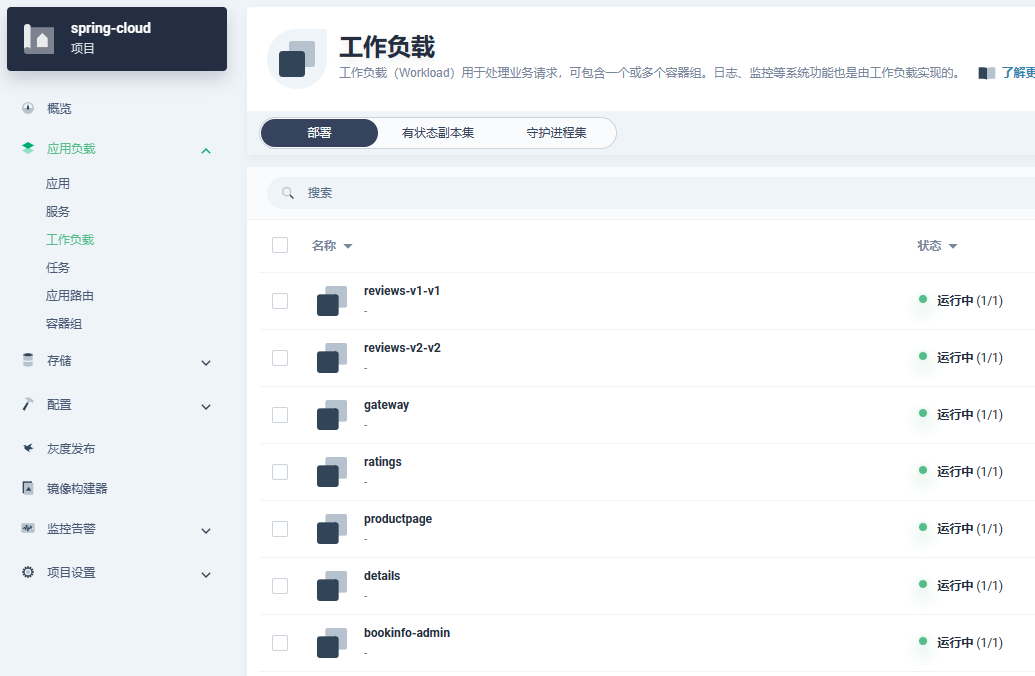1035x676 pixels.
Task: Expand the 监控告警 menu chevron
Action: [x=206, y=531]
